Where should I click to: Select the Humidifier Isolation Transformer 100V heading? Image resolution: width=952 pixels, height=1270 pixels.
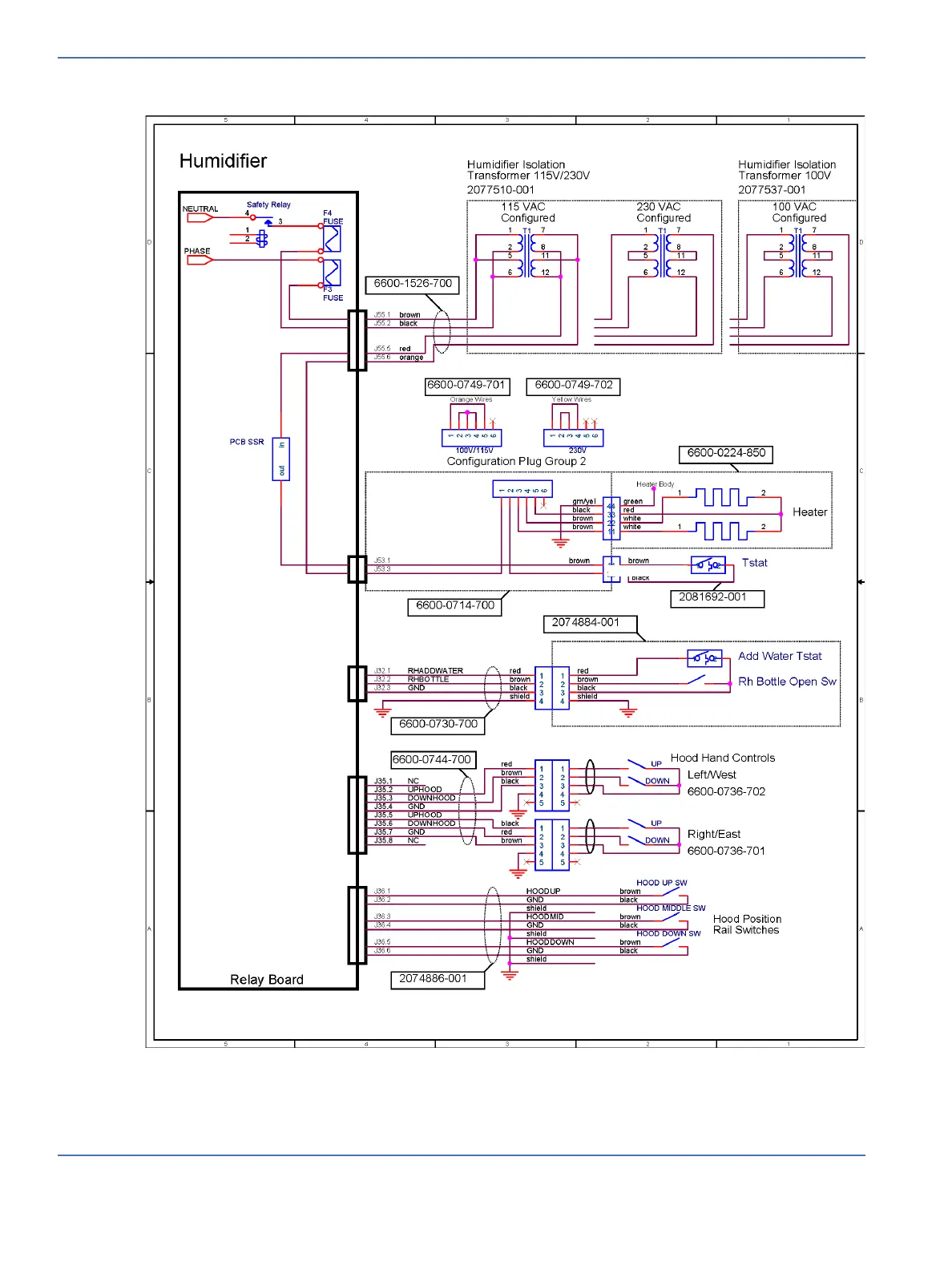pyautogui.click(x=787, y=170)
